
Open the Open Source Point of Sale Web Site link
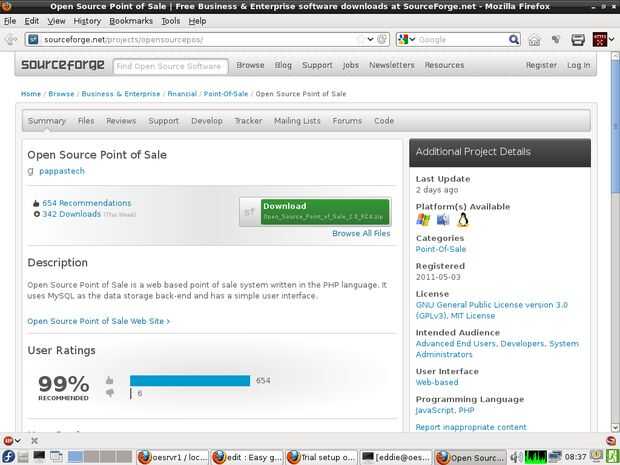pyautogui.click(x=98, y=321)
